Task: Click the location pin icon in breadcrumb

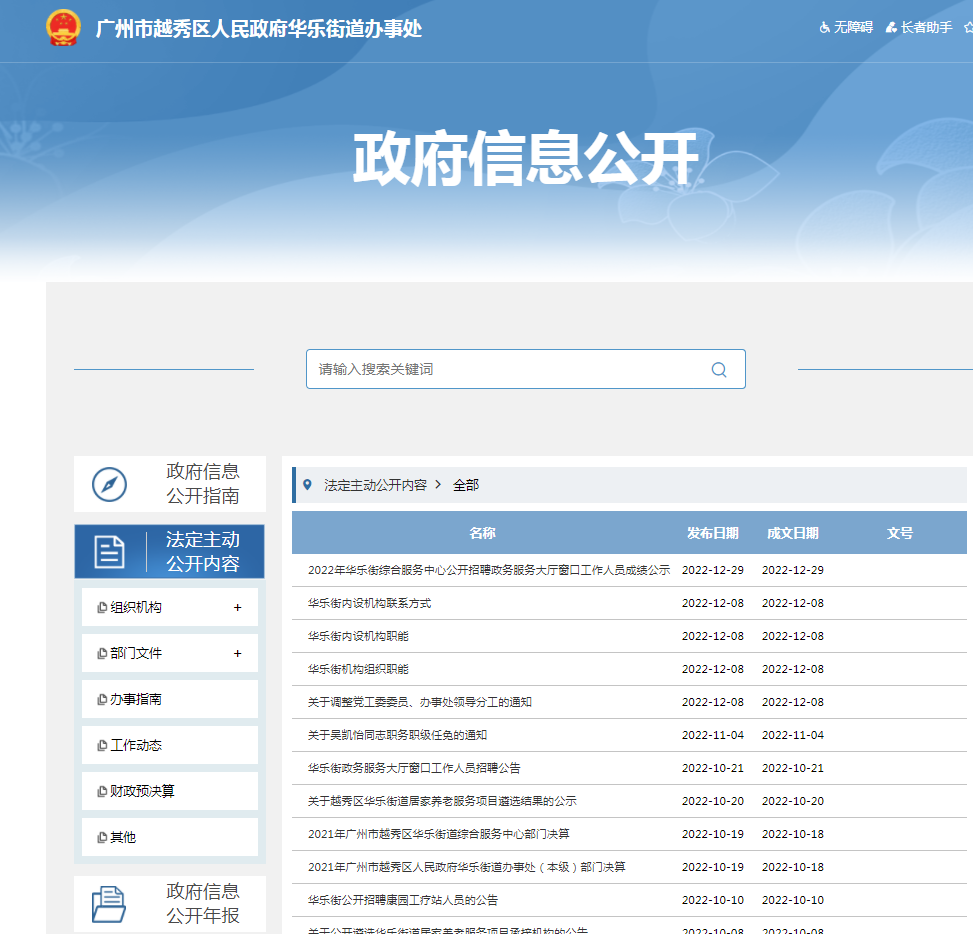Action: point(307,484)
